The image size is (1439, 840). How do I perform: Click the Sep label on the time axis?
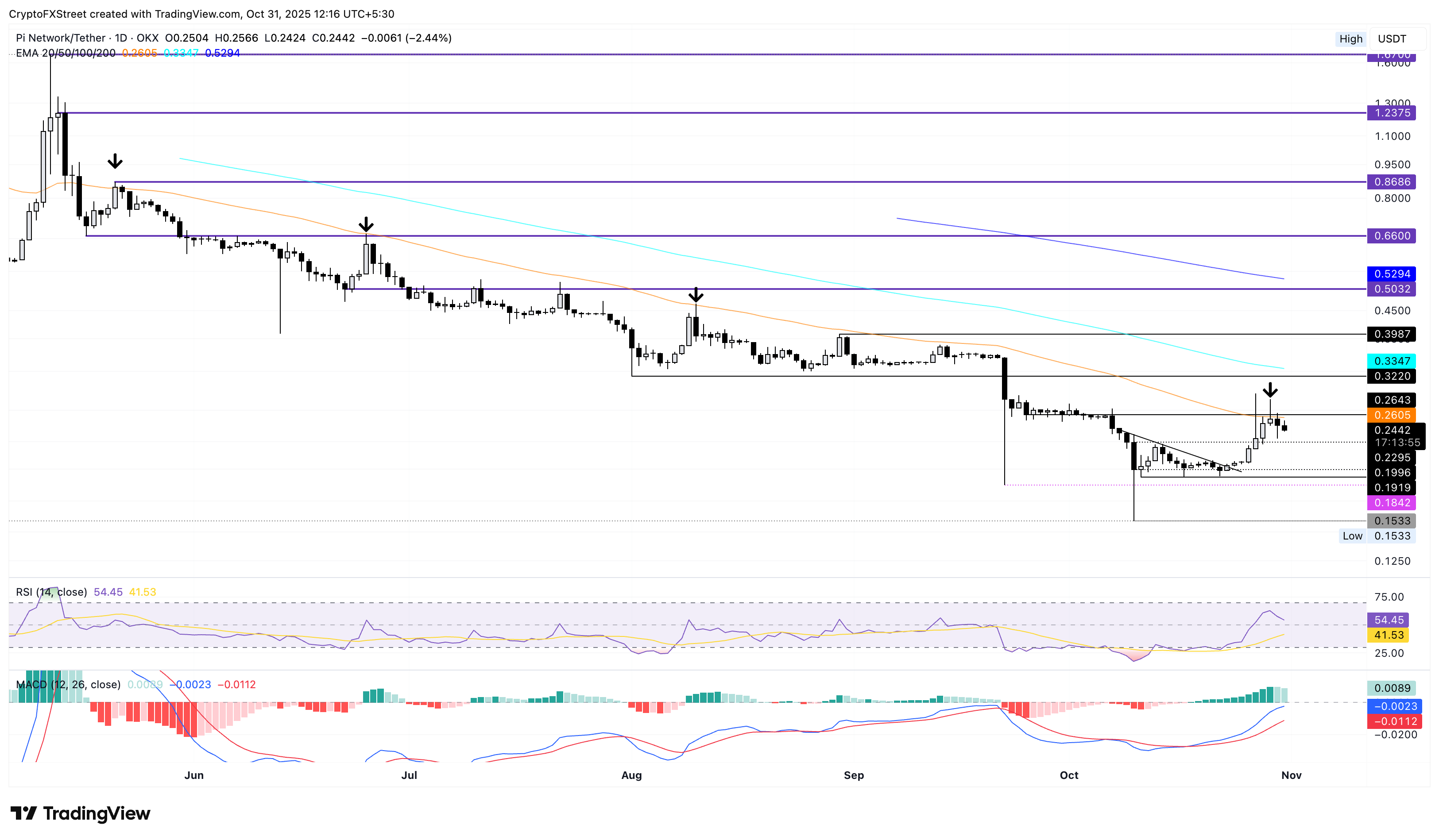[x=854, y=775]
